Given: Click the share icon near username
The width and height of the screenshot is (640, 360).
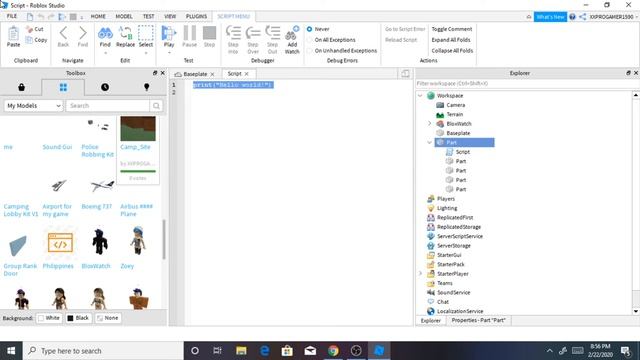Looking at the screenshot, I should pyautogui.click(x=582, y=17).
